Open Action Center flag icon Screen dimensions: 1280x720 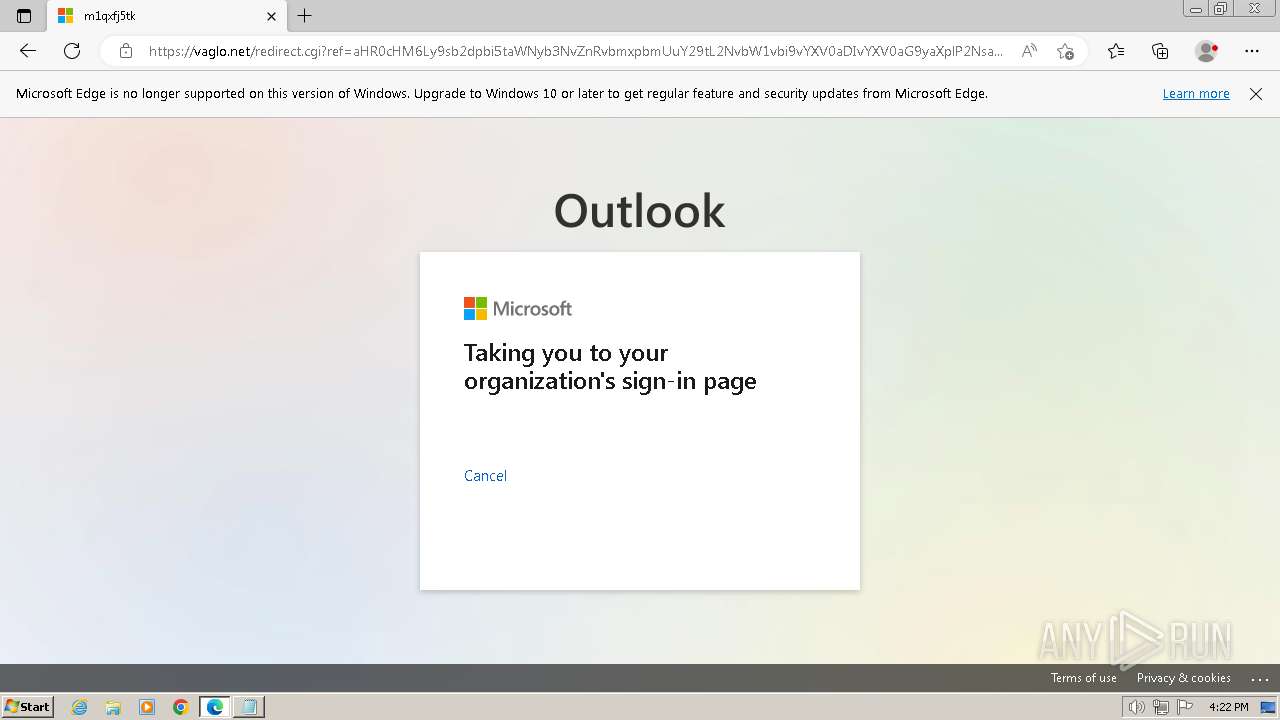coord(1185,707)
